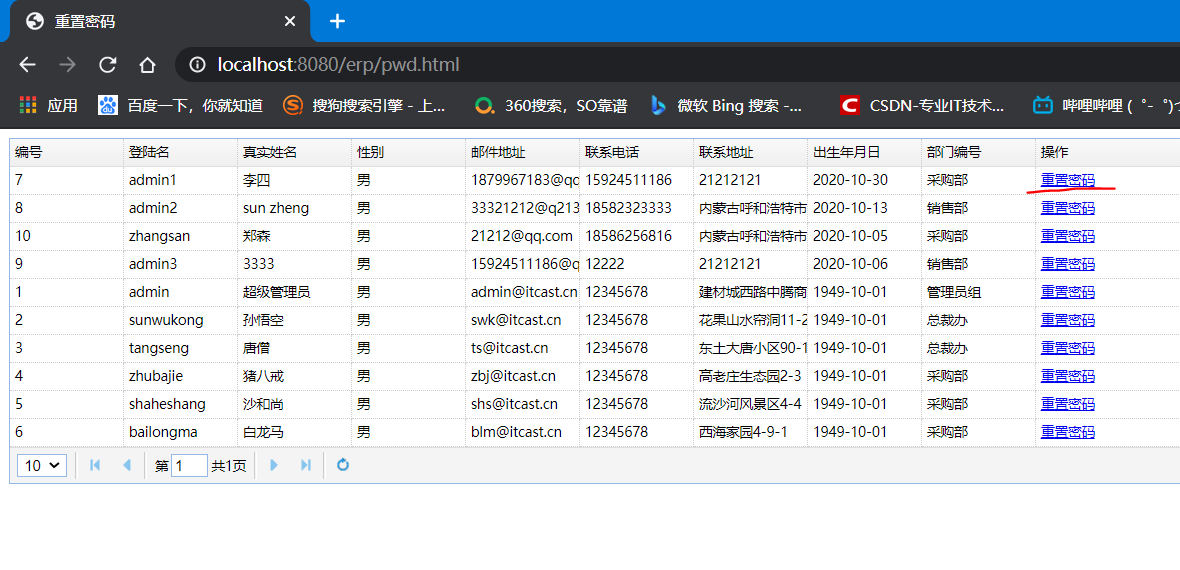Refresh the table with pagination reload icon
This screenshot has width=1180, height=570.
(x=343, y=465)
